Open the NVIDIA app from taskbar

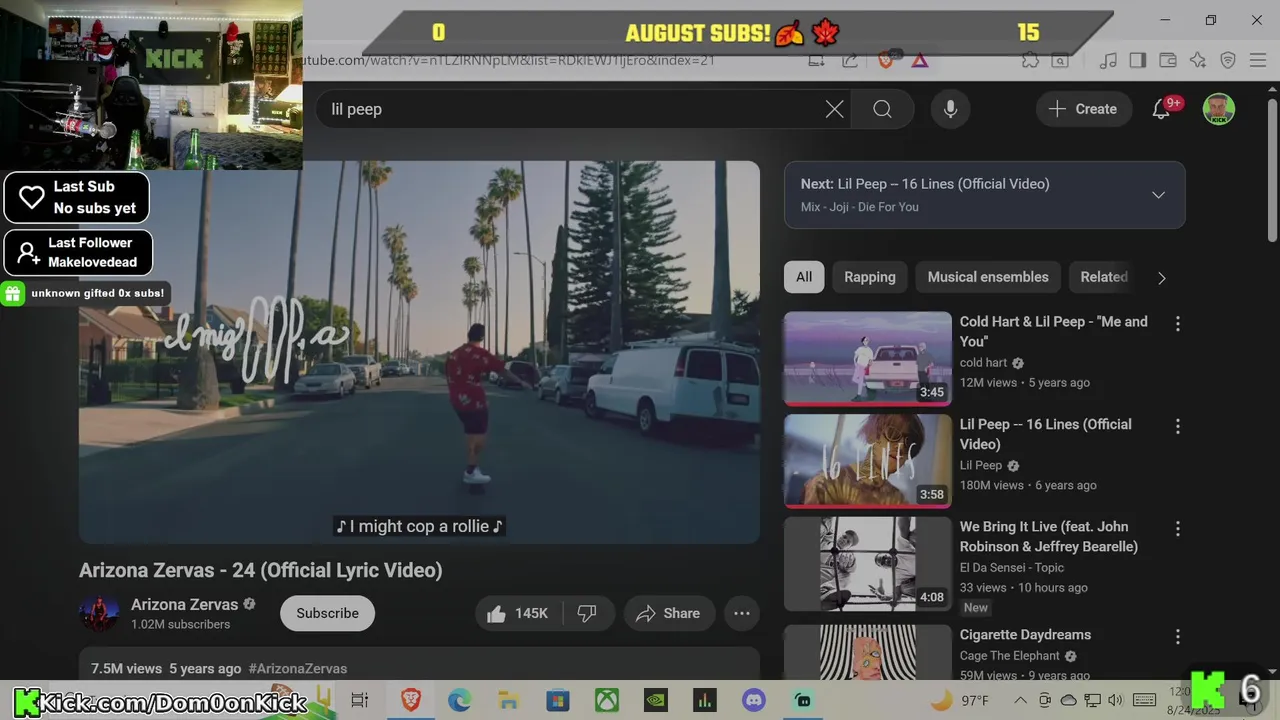pos(655,700)
